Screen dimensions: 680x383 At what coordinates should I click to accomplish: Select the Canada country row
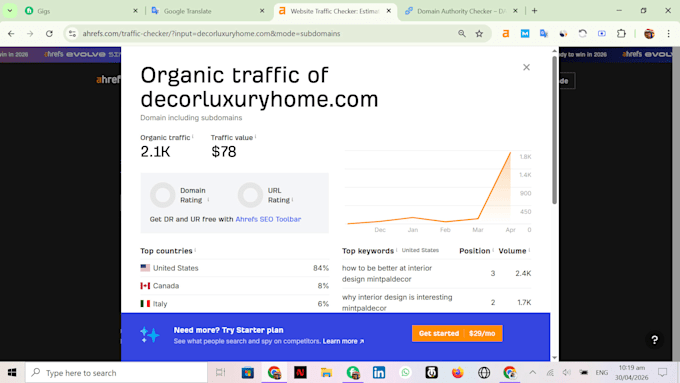(x=234, y=286)
